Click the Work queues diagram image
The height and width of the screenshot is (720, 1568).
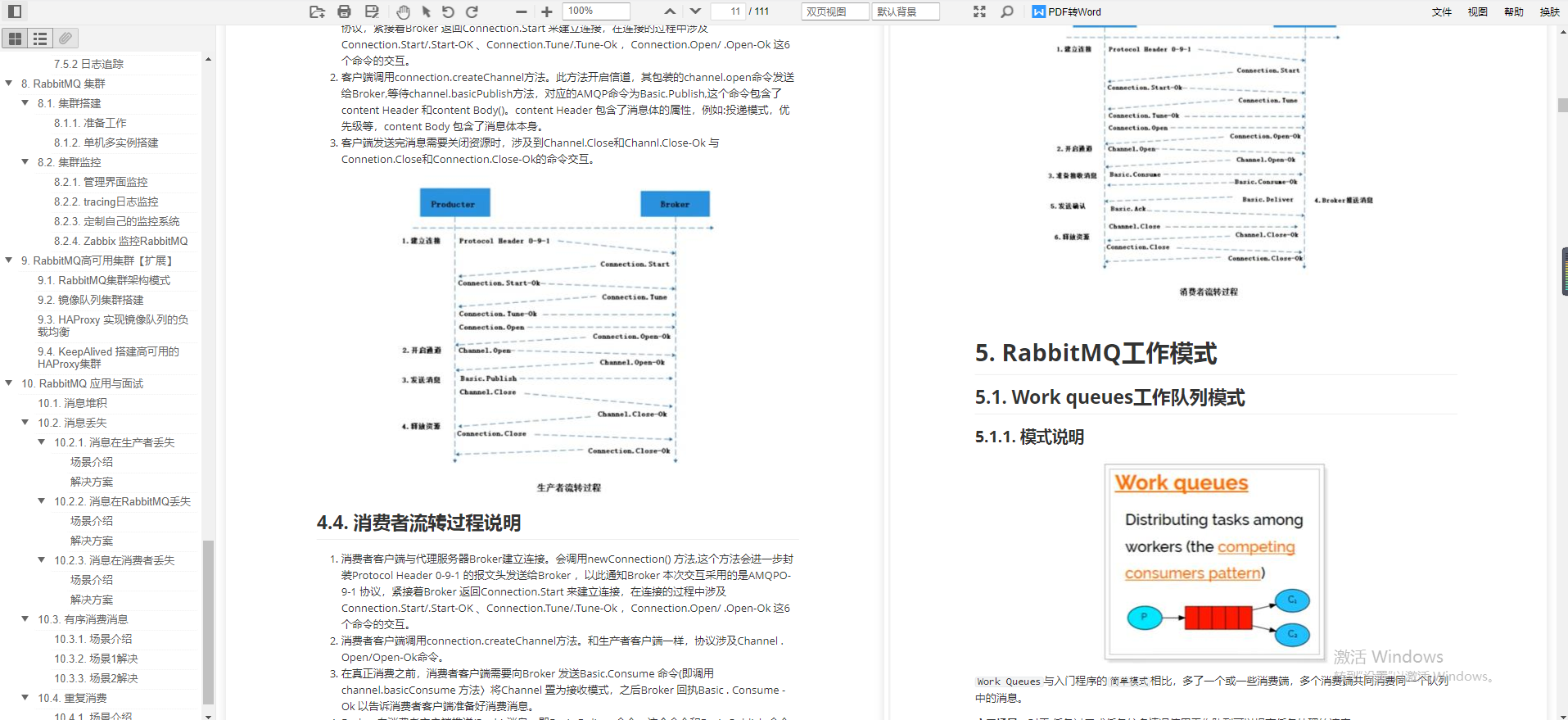pyautogui.click(x=1214, y=562)
